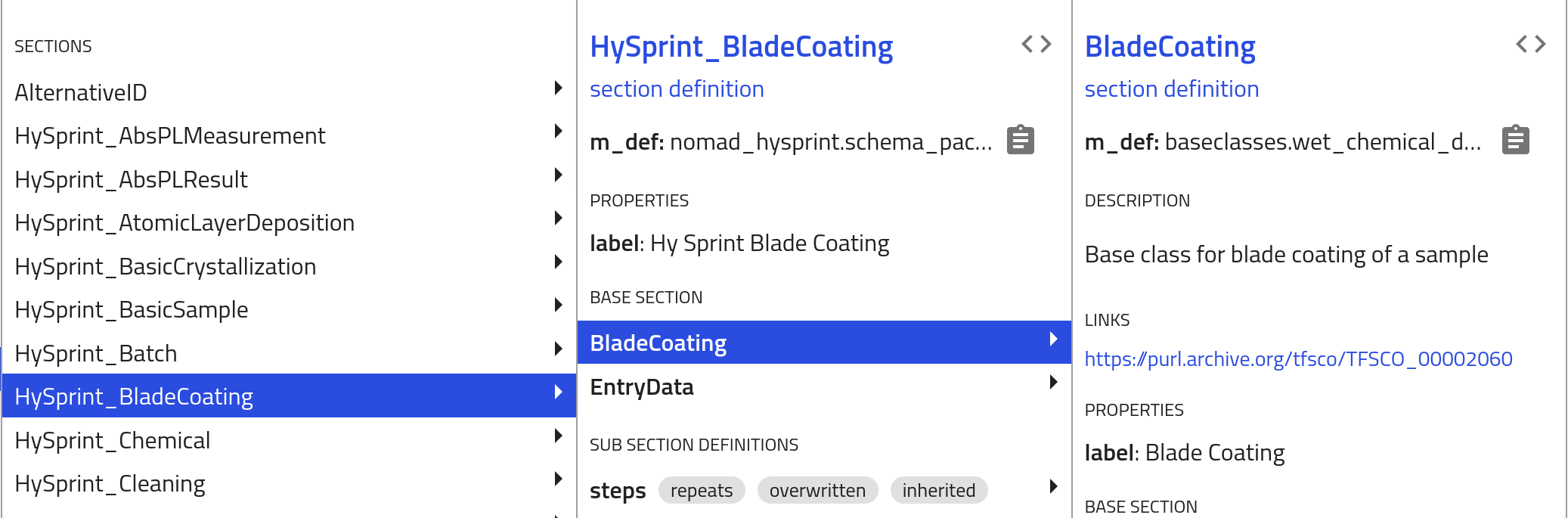View source code of HySprint_BladeCoating definition
This screenshot has height=518, width=1568.
tap(1037, 44)
